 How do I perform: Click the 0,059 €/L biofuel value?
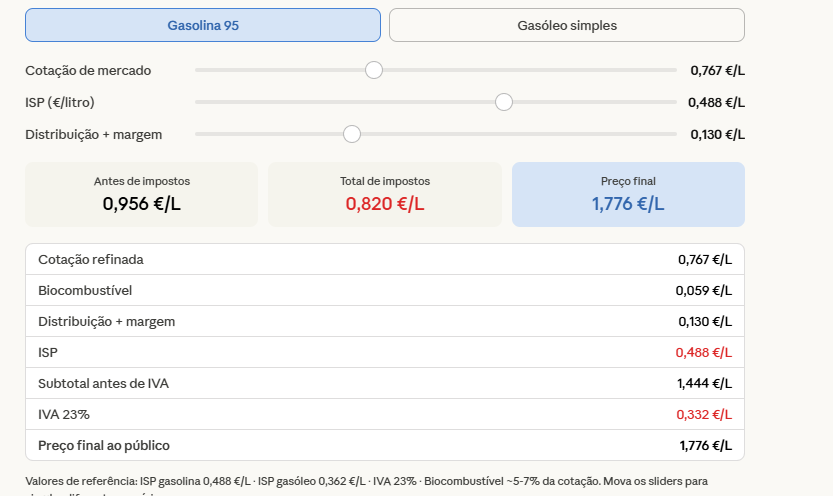(x=703, y=290)
